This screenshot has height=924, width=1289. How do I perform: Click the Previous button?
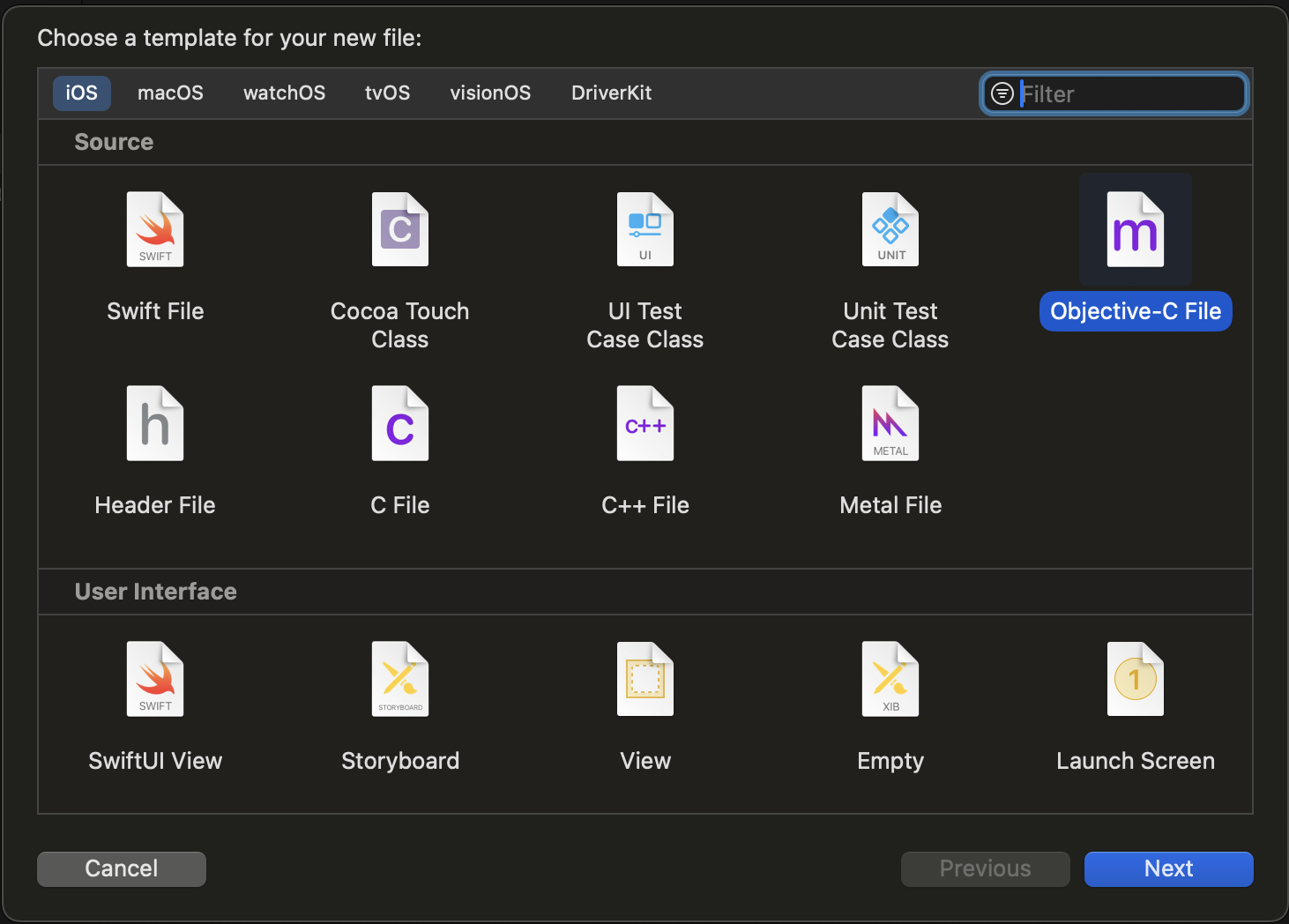986,868
